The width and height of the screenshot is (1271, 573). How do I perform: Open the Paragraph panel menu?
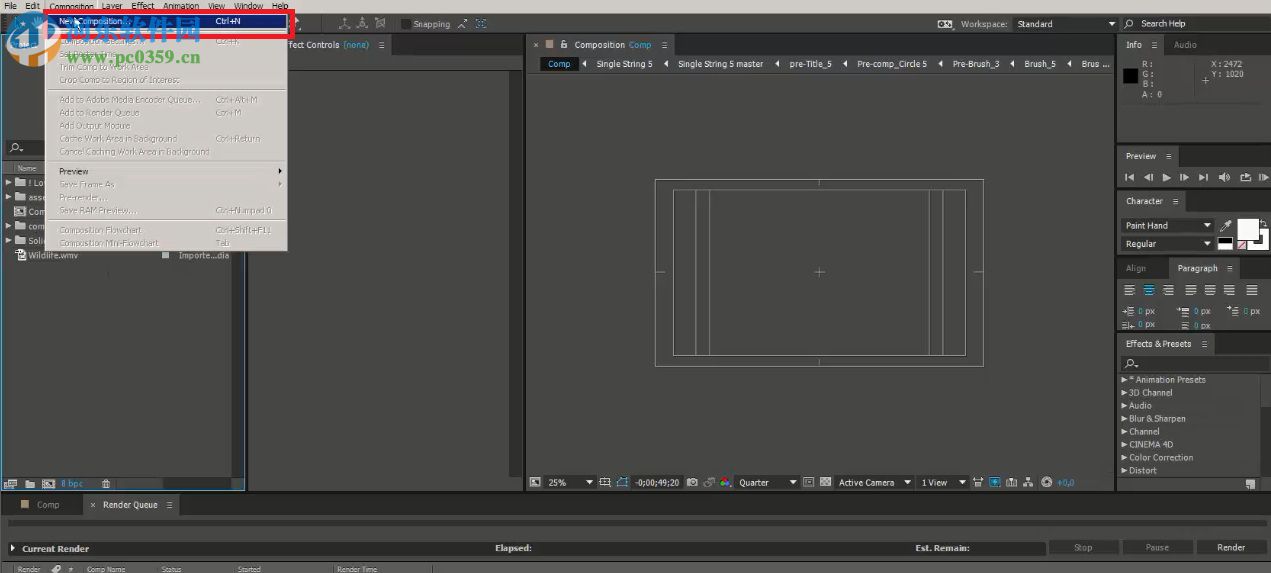tap(1231, 268)
